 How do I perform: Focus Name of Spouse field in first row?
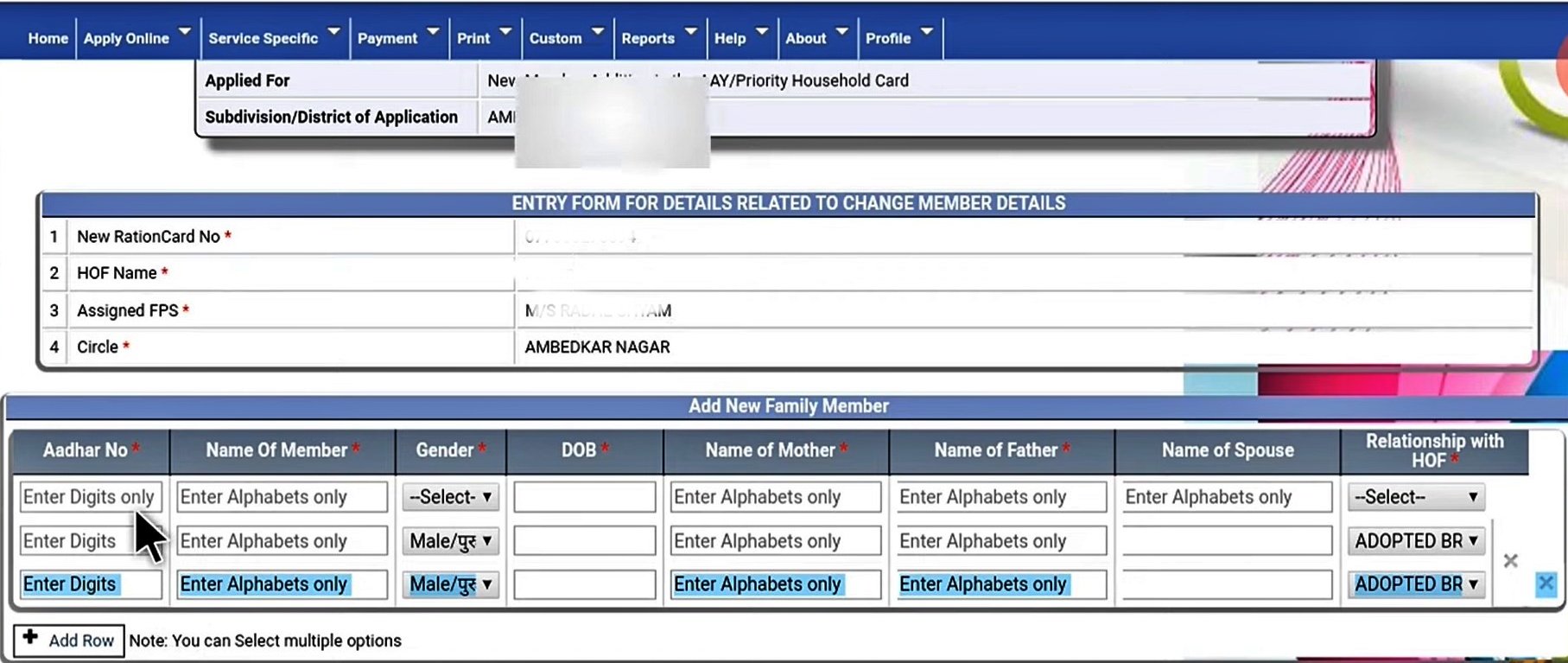coord(1227,497)
